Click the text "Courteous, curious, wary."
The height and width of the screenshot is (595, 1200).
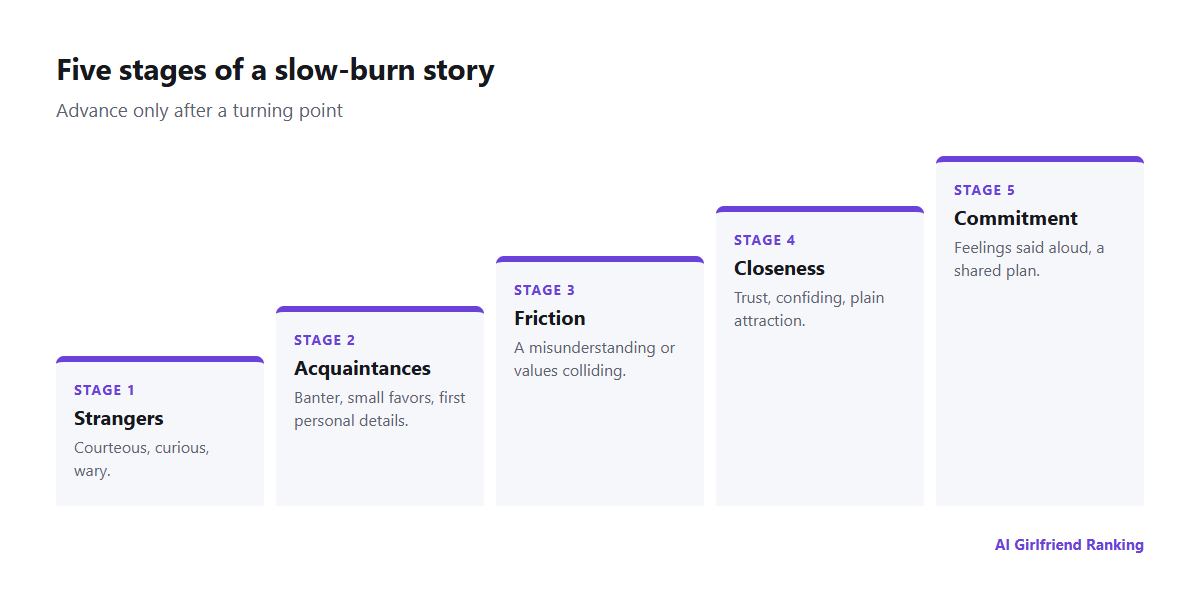click(142, 459)
